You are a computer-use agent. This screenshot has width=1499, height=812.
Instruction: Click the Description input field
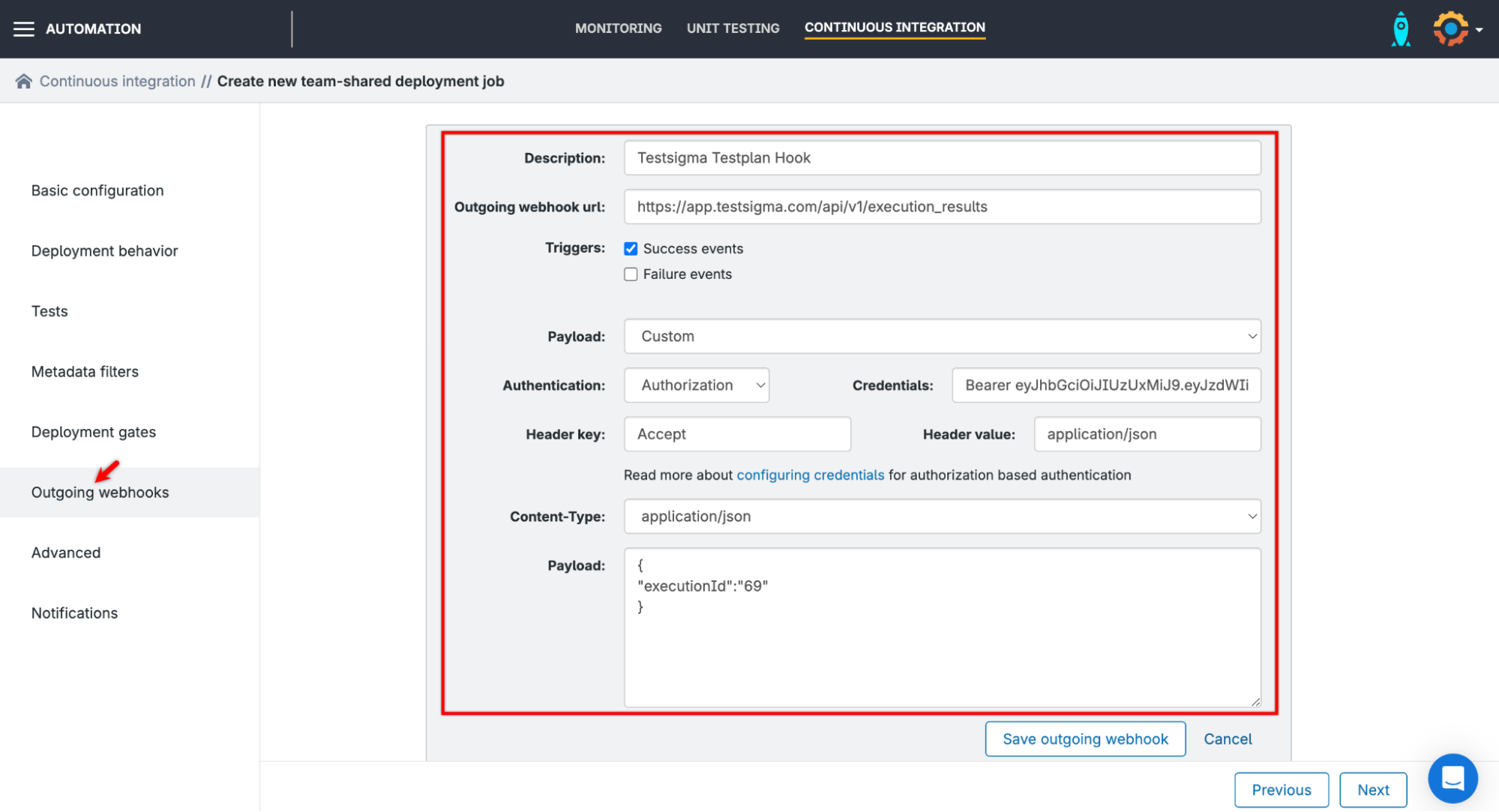pyautogui.click(x=941, y=157)
